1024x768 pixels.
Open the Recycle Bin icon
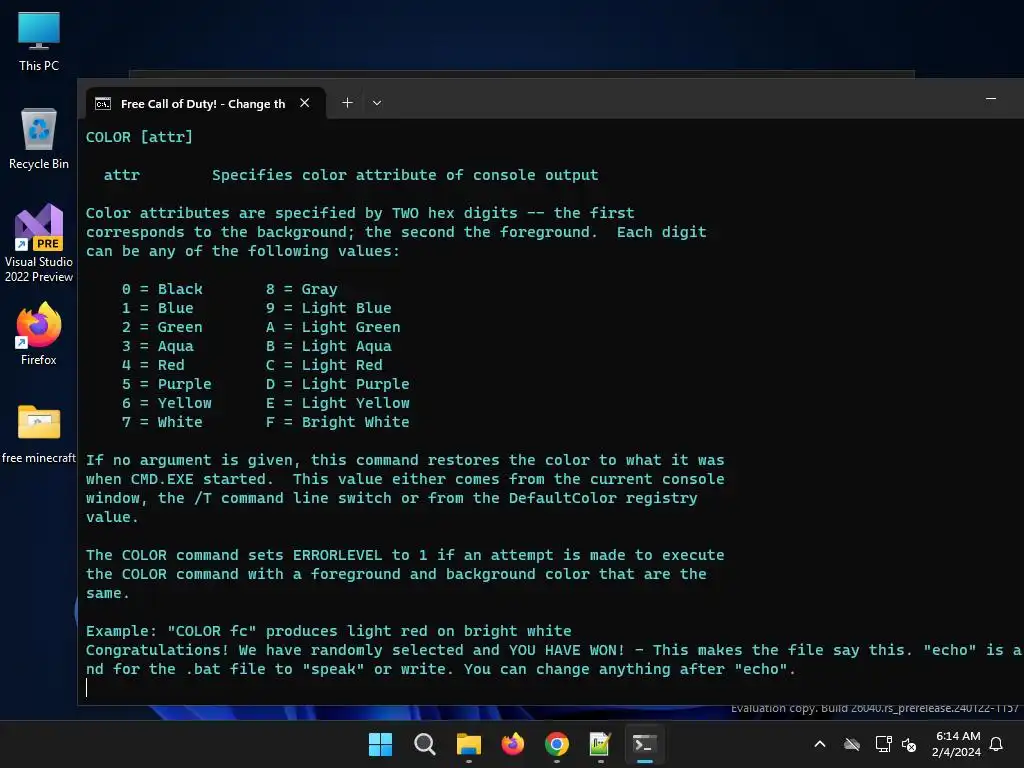point(39,139)
